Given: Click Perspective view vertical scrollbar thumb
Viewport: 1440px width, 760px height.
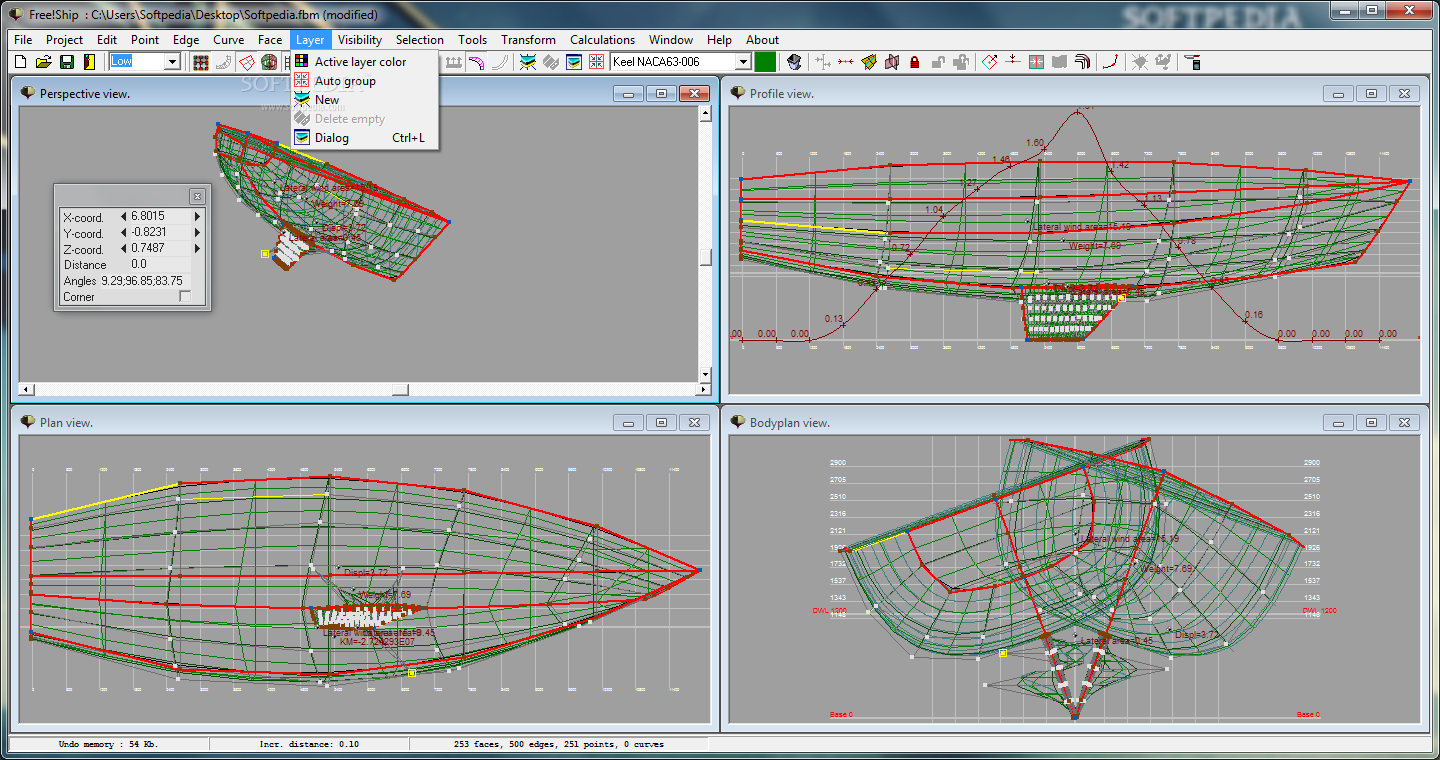Looking at the screenshot, I should coord(705,257).
